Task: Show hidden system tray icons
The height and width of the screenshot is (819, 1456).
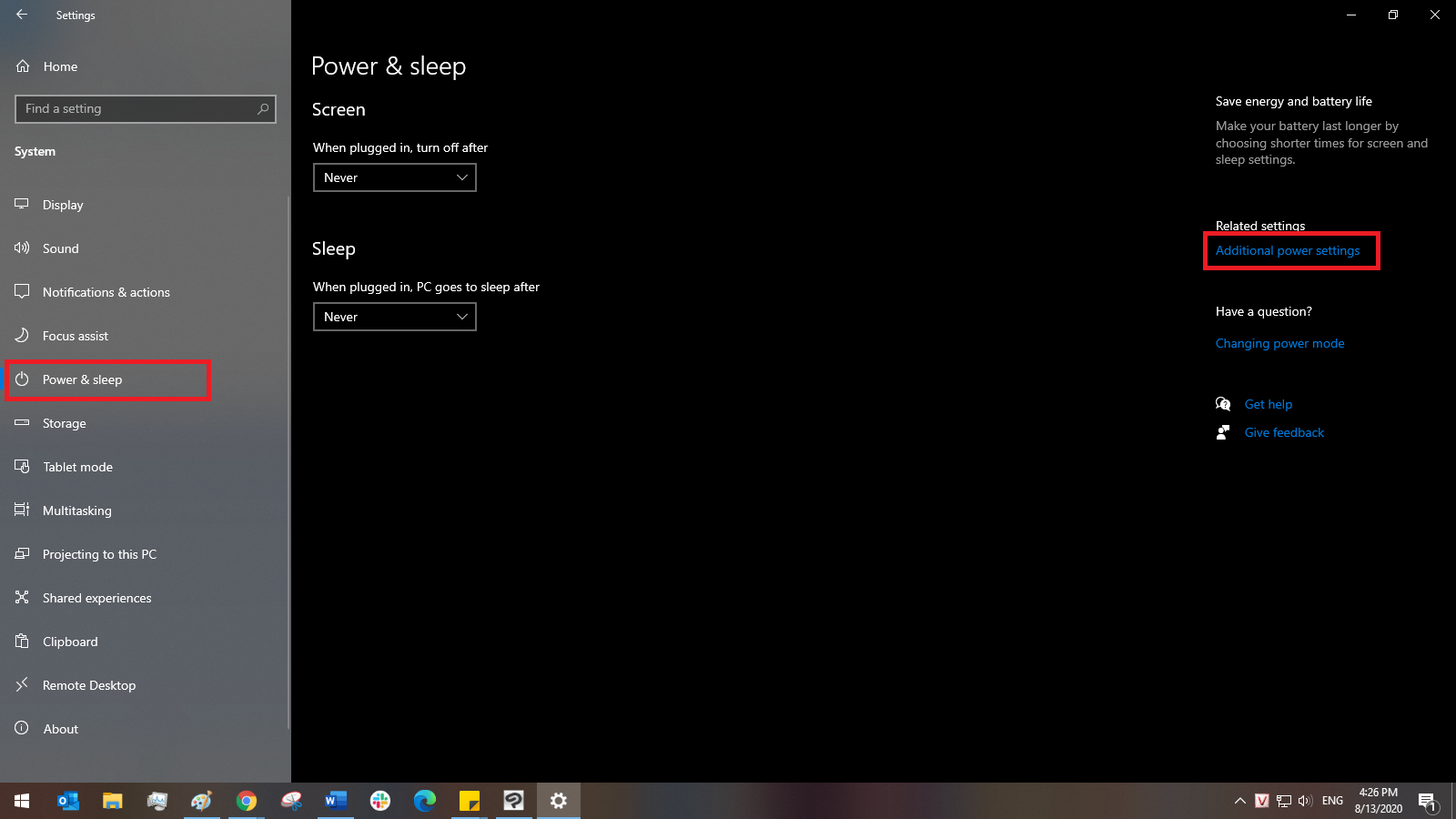Action: click(x=1239, y=801)
